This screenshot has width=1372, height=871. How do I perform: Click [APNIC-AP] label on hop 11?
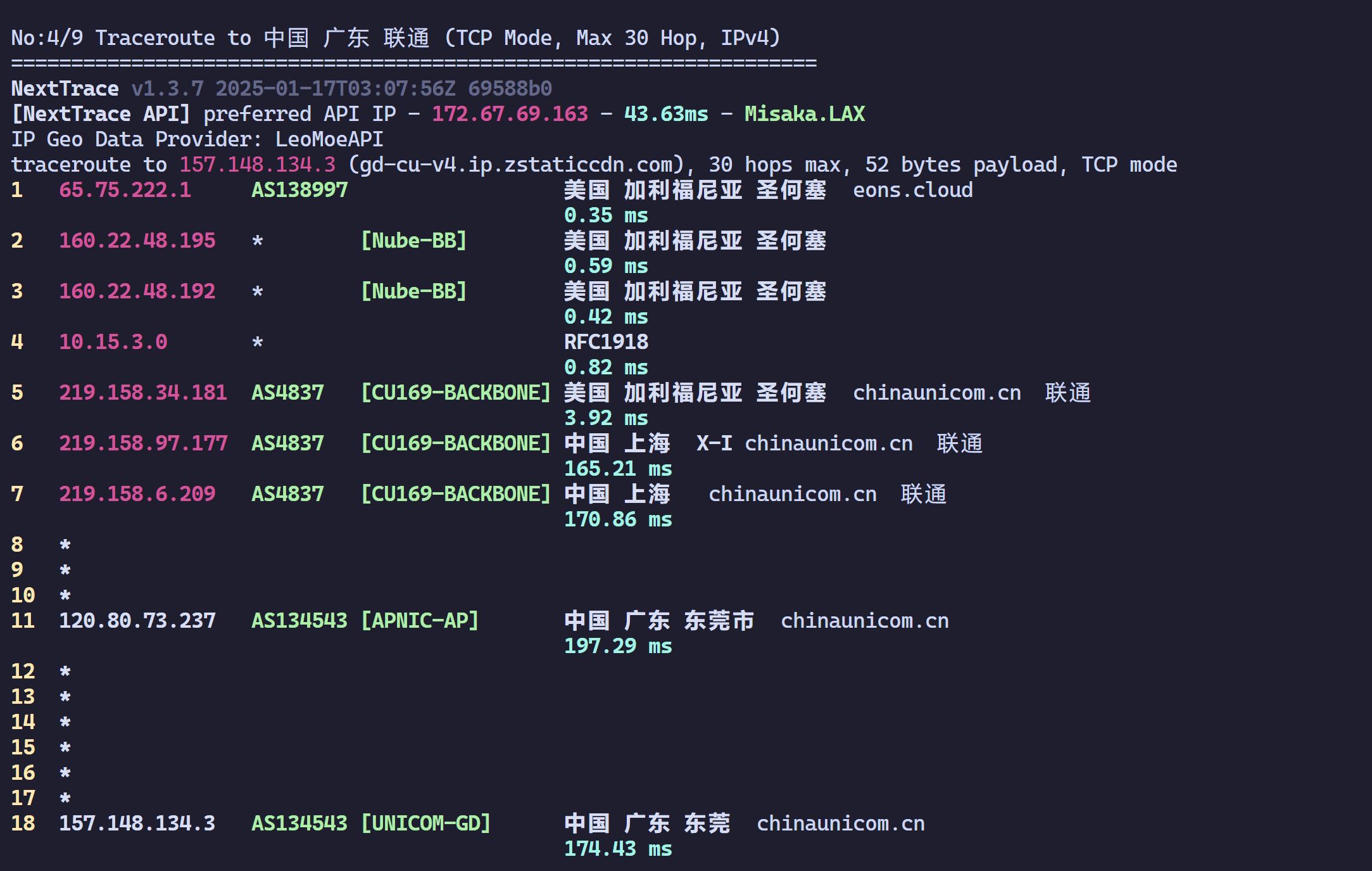coord(419,621)
